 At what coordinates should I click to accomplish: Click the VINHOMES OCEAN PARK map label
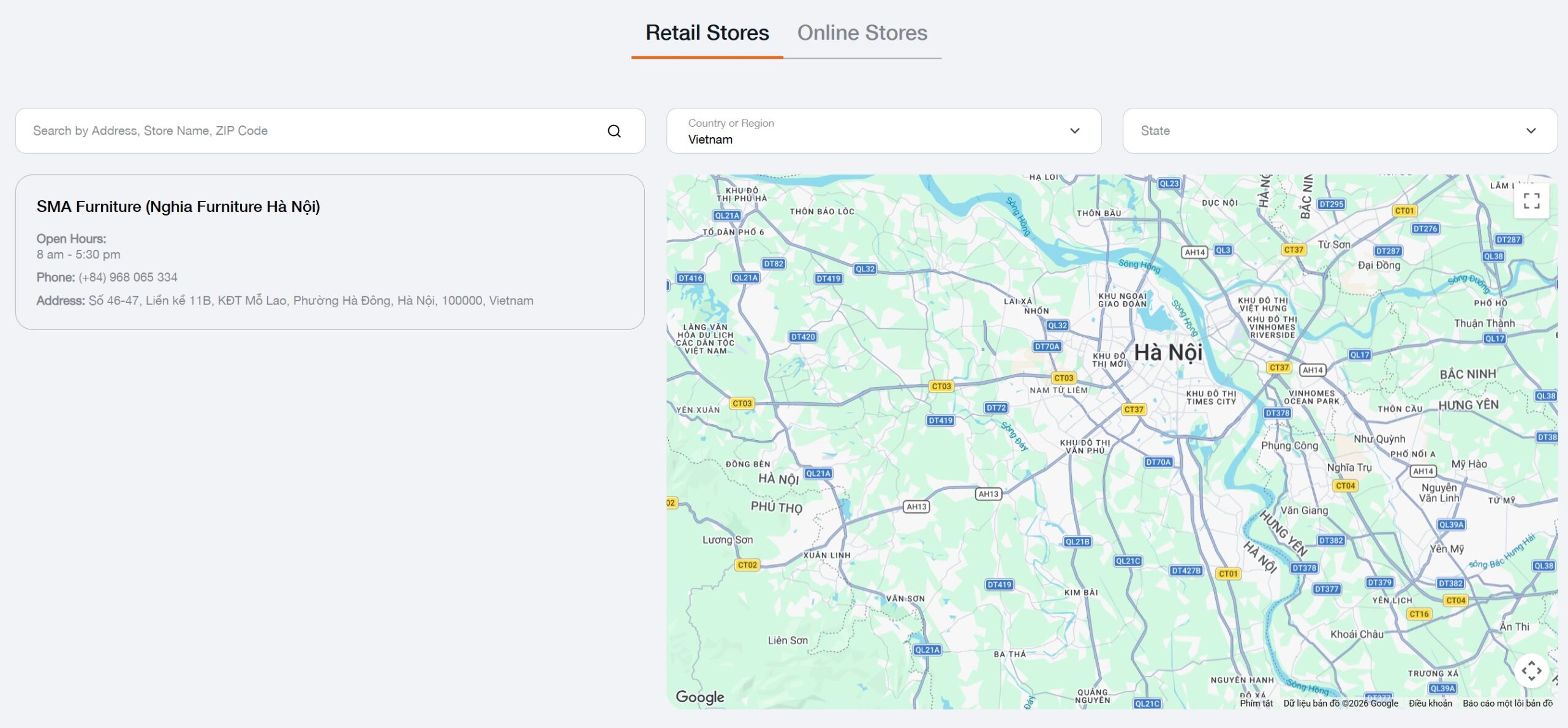[x=1311, y=397]
